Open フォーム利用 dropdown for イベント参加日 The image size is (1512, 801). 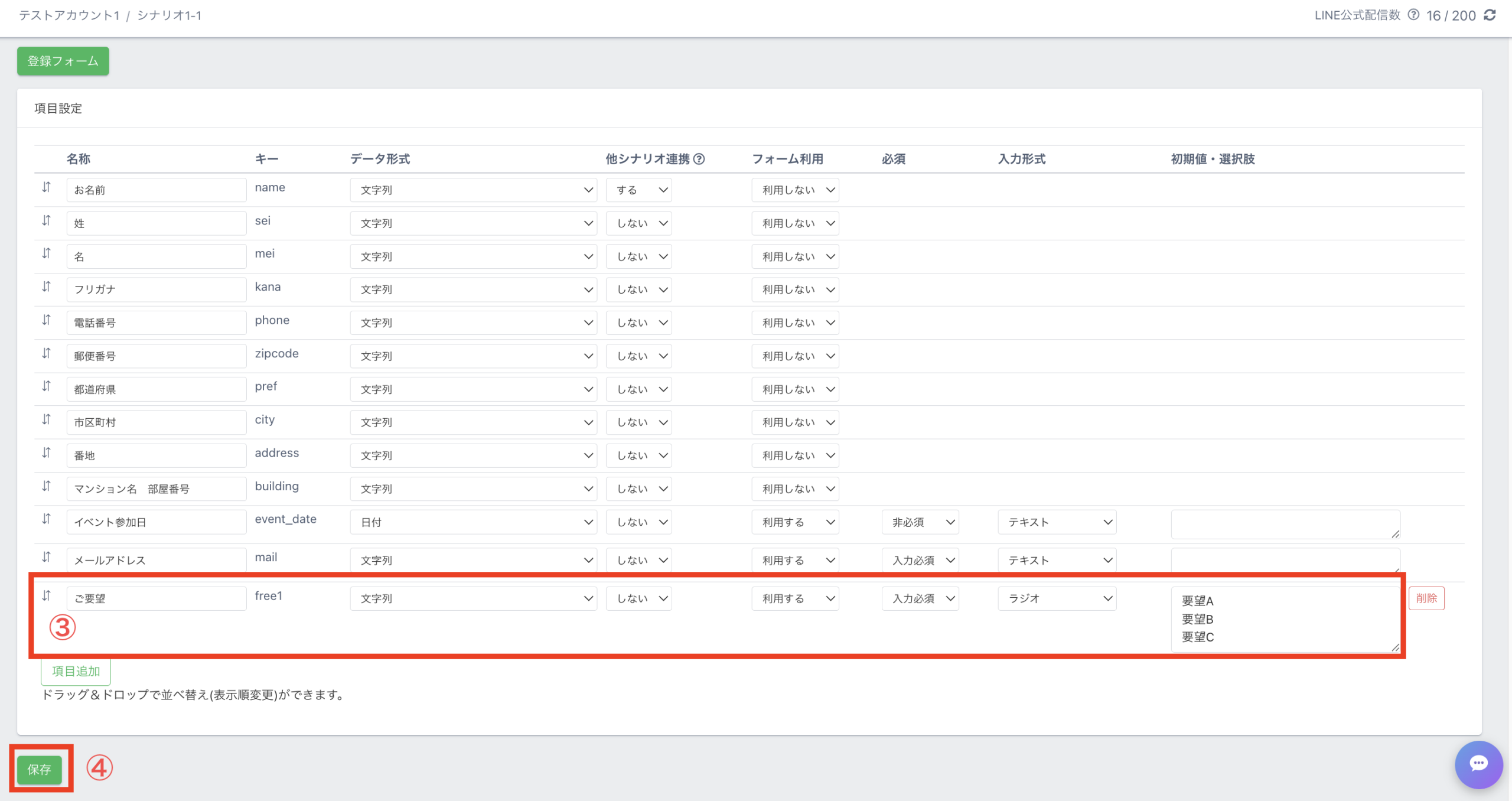pyautogui.click(x=795, y=522)
